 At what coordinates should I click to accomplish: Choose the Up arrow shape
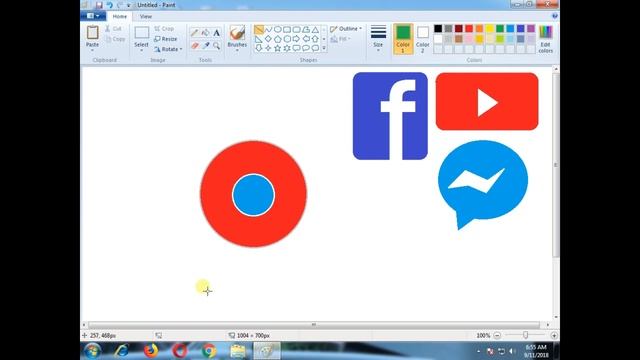315,39
